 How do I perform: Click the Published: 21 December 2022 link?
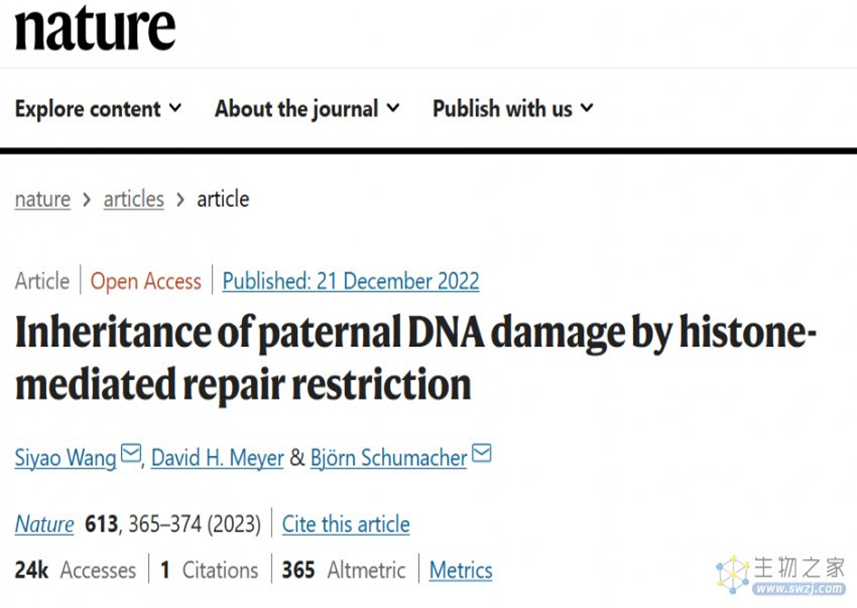click(x=351, y=281)
